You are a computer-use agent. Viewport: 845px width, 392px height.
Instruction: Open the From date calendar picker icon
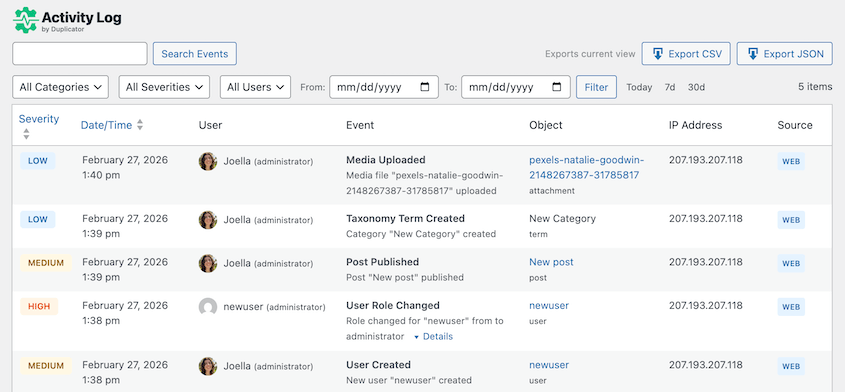[425, 87]
